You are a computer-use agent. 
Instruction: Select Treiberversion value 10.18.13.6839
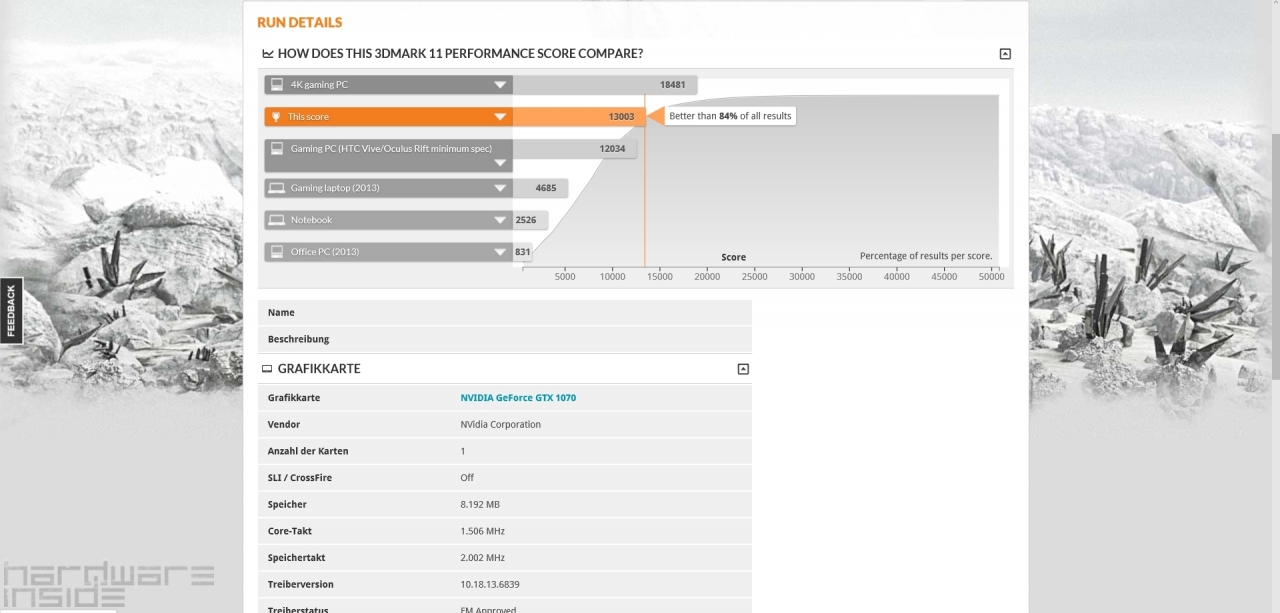490,585
